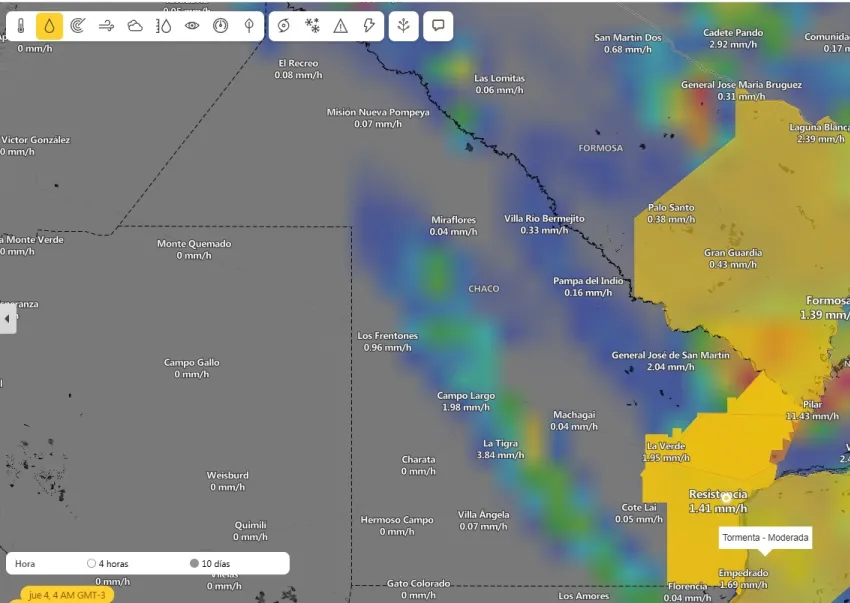
Task: Show the lightning strikes layer
Action: [x=369, y=26]
